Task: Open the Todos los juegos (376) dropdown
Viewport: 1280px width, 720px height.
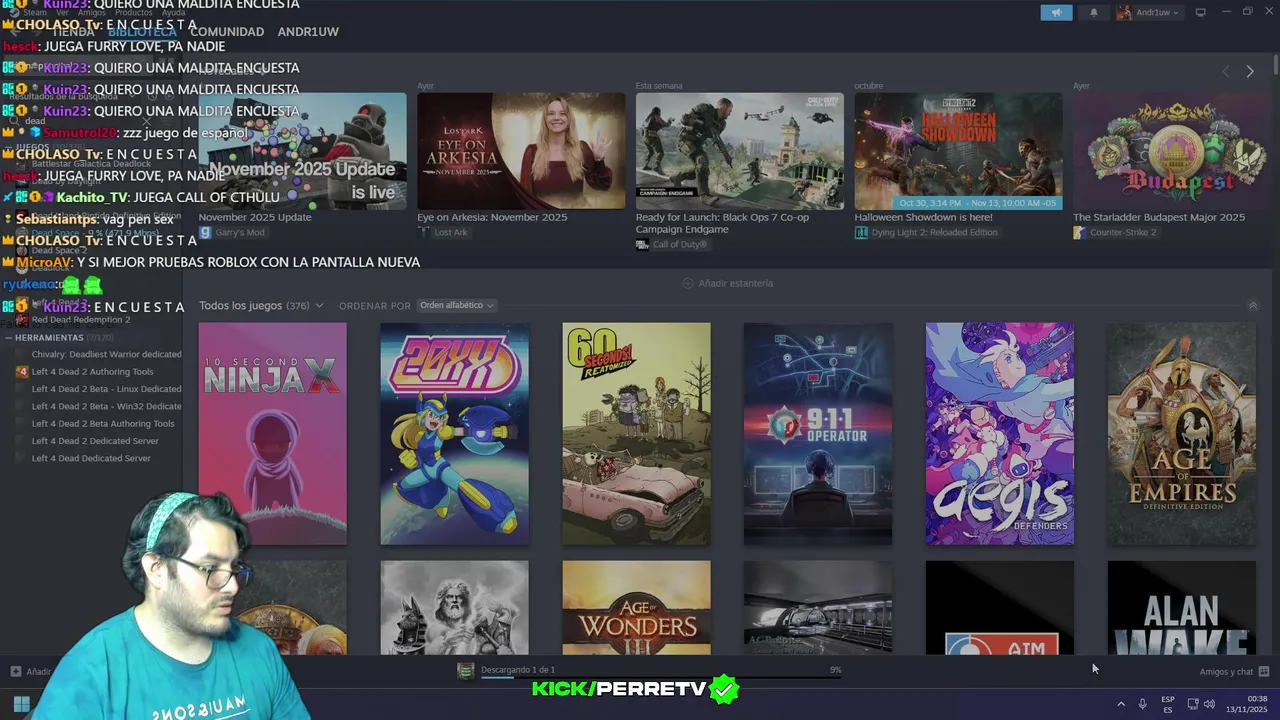Action: [261, 305]
